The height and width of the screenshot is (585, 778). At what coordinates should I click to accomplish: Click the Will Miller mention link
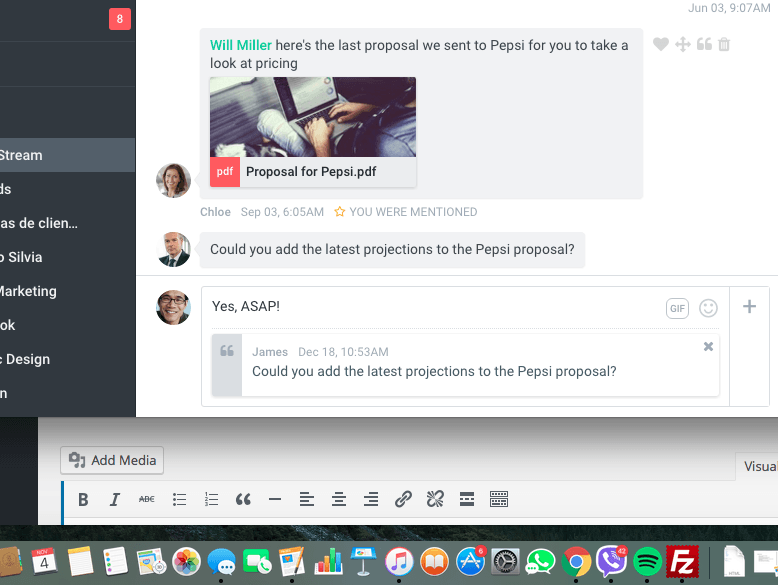click(240, 45)
